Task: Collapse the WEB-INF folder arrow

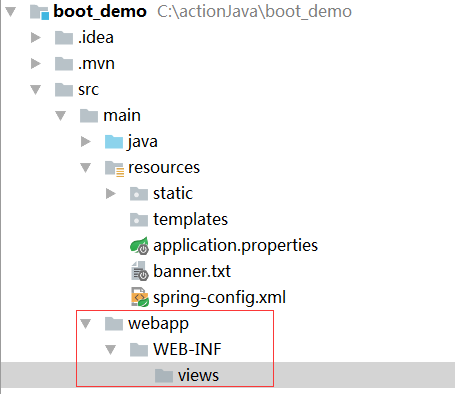Action: point(111,350)
